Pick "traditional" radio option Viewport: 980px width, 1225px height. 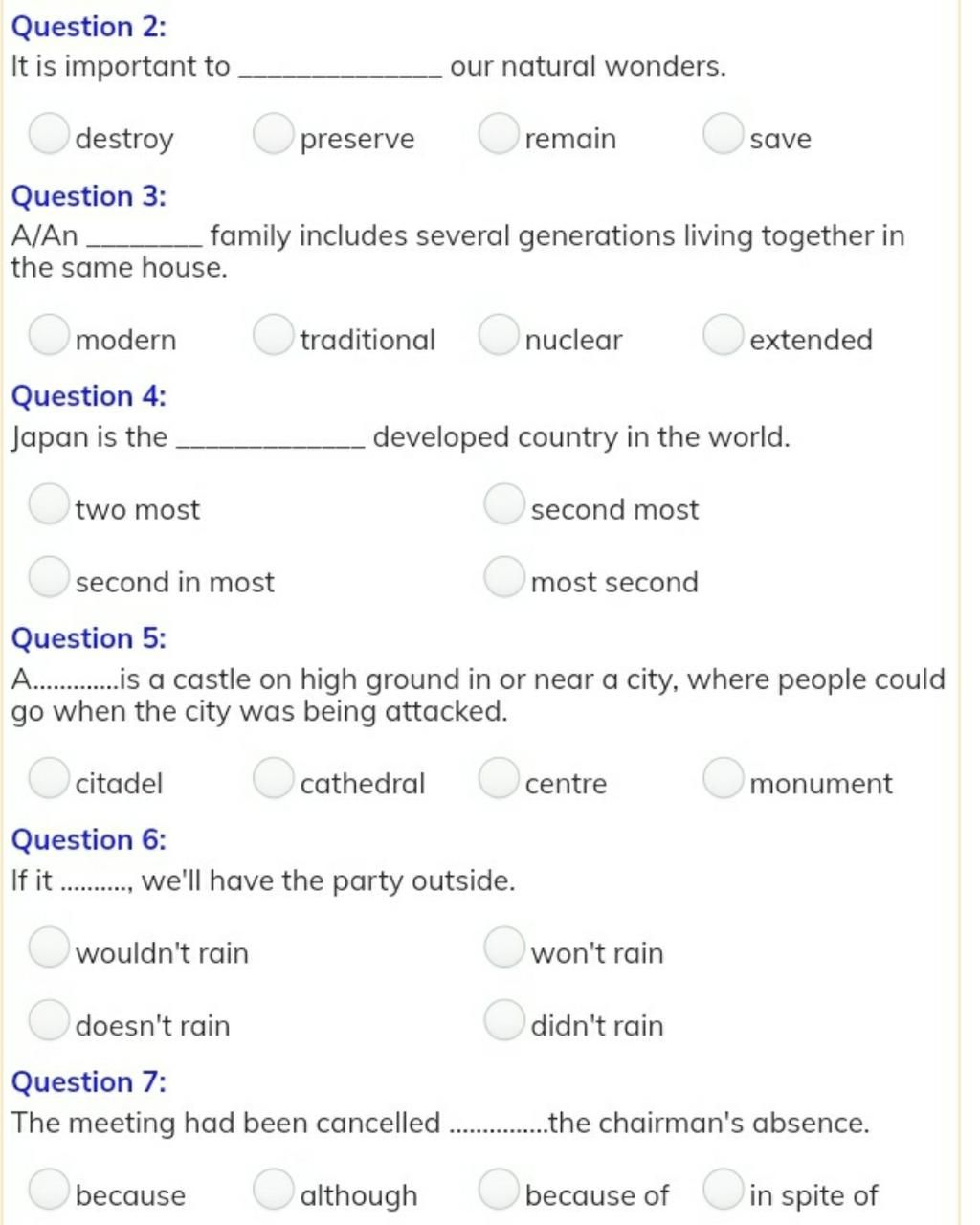[x=273, y=335]
